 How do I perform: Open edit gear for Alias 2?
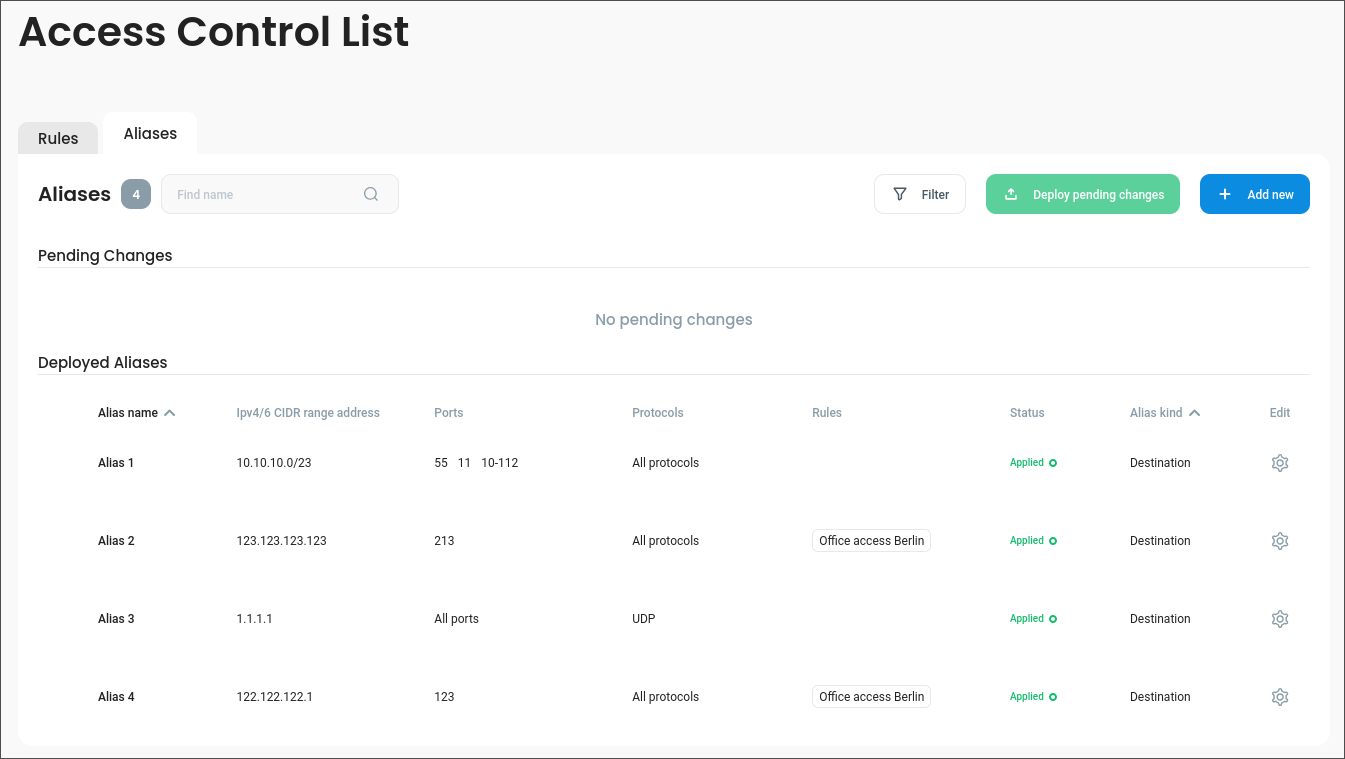[x=1279, y=541]
